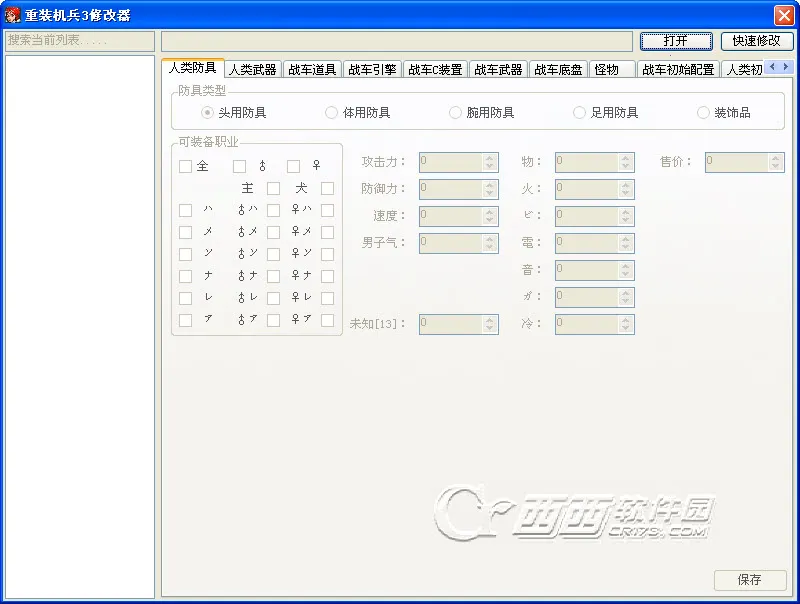The height and width of the screenshot is (604, 800).
Task: Click the application icon in the title bar
Action: coord(14,14)
